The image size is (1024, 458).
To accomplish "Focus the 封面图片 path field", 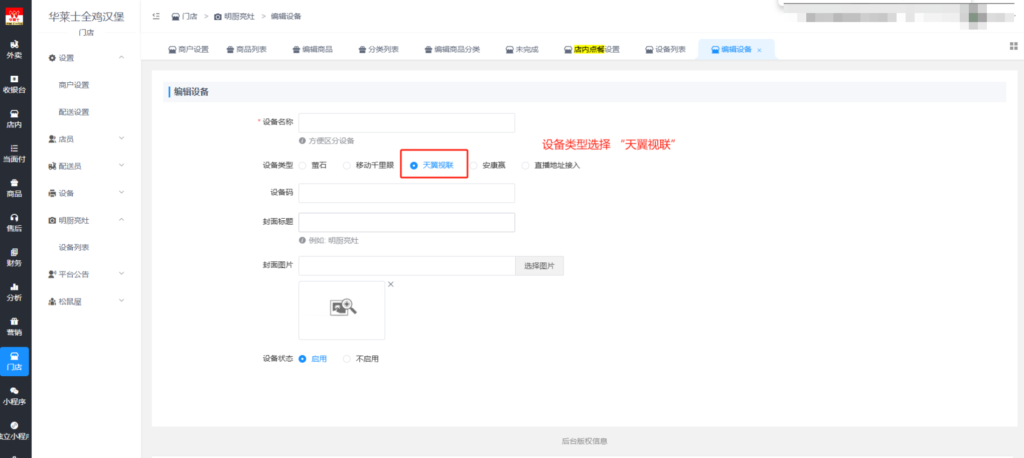I will [x=407, y=266].
